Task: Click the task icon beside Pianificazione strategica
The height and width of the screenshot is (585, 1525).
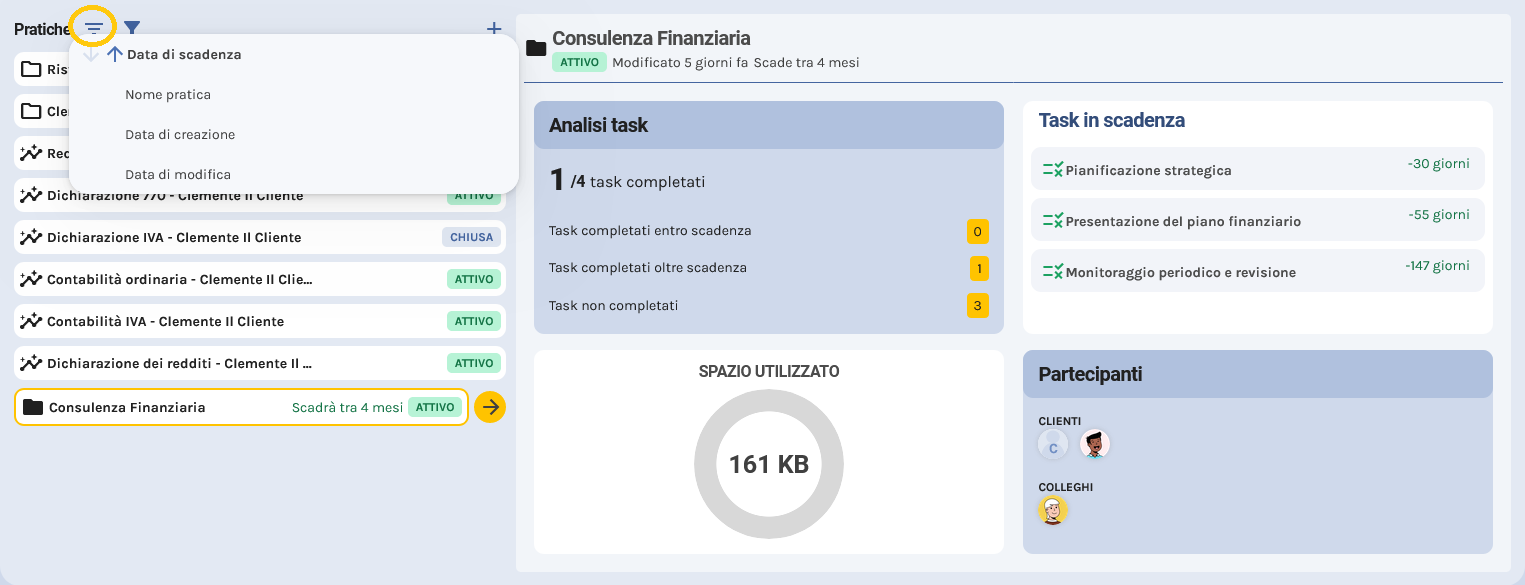Action: tap(1052, 170)
